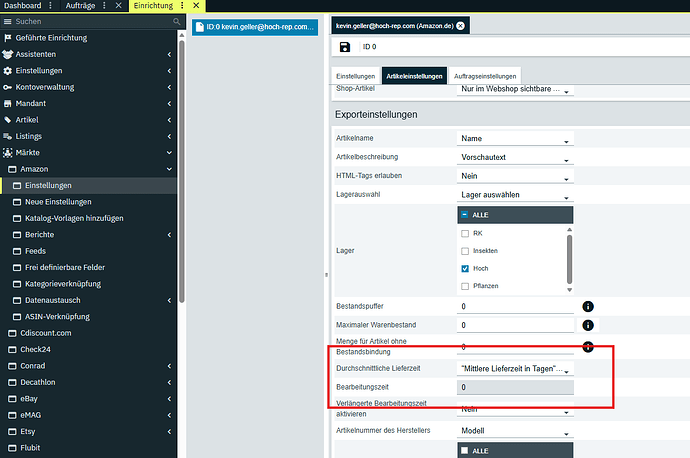690x458 pixels.
Task: Switch to the Dashboard tab
Action: pyautogui.click(x=22, y=5)
